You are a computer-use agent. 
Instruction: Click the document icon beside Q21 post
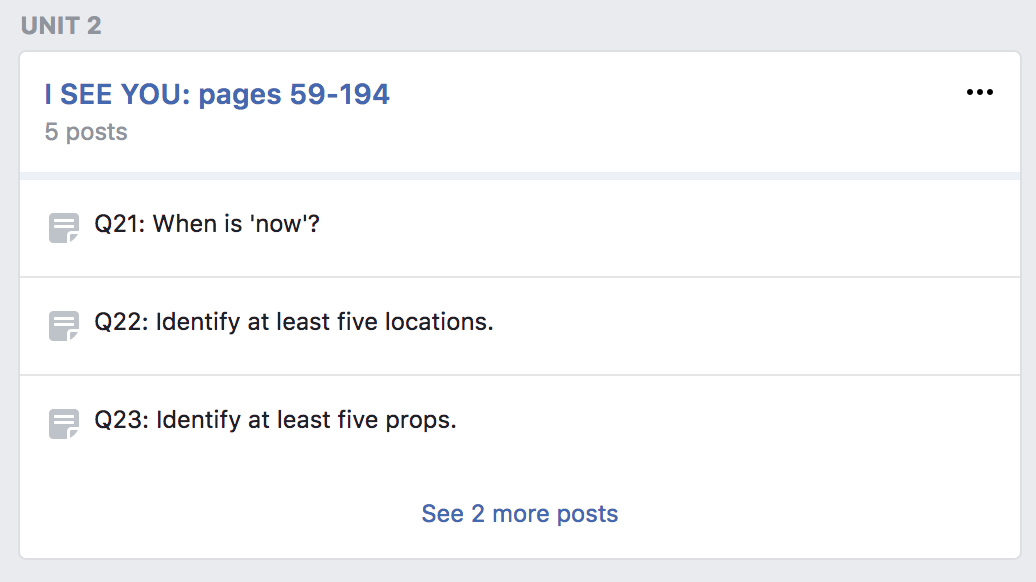pos(64,228)
